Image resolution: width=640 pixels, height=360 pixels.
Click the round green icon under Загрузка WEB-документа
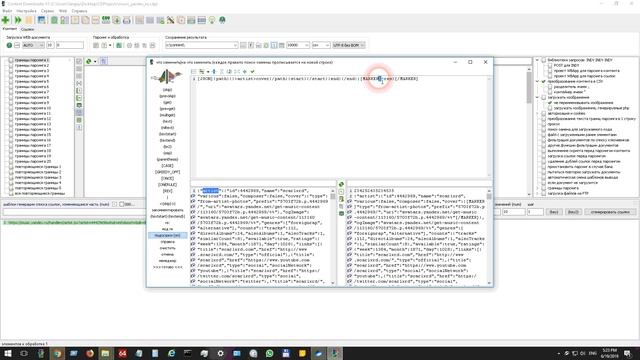click(x=9, y=45)
